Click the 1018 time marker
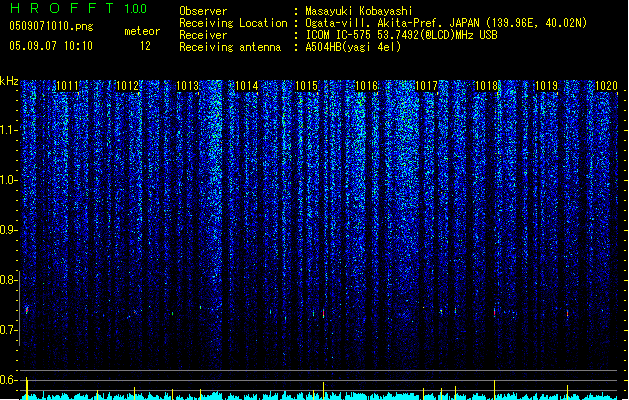Screen dimensions: 629x400 click(486, 86)
